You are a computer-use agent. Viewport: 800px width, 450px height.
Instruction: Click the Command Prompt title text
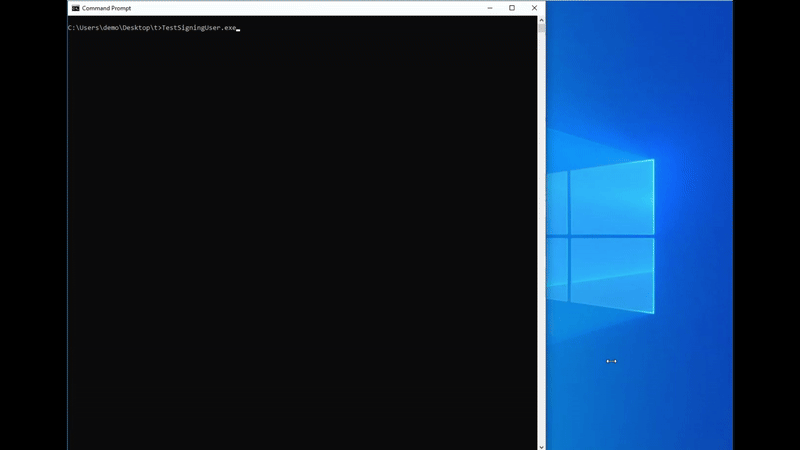pyautogui.click(x=107, y=8)
